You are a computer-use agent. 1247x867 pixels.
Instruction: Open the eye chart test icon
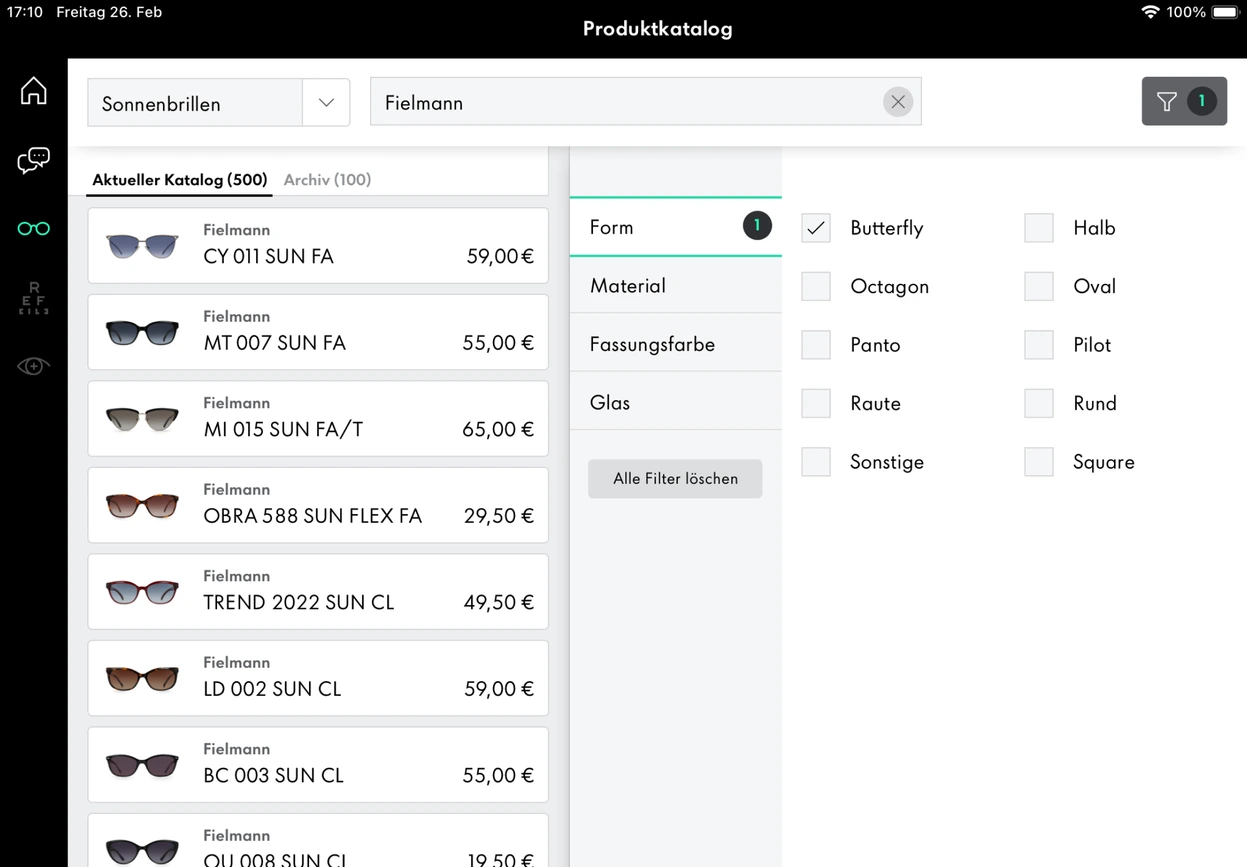tap(33, 298)
